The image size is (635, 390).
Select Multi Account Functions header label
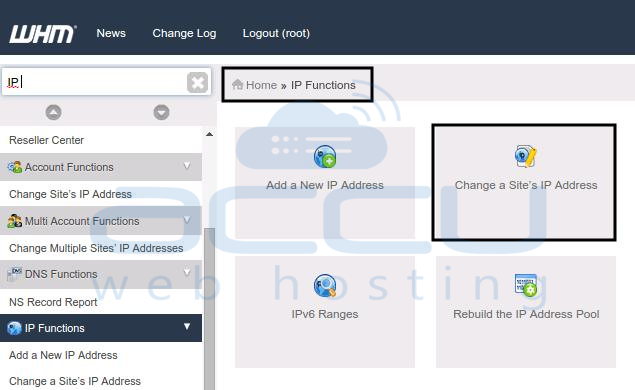[x=82, y=221]
